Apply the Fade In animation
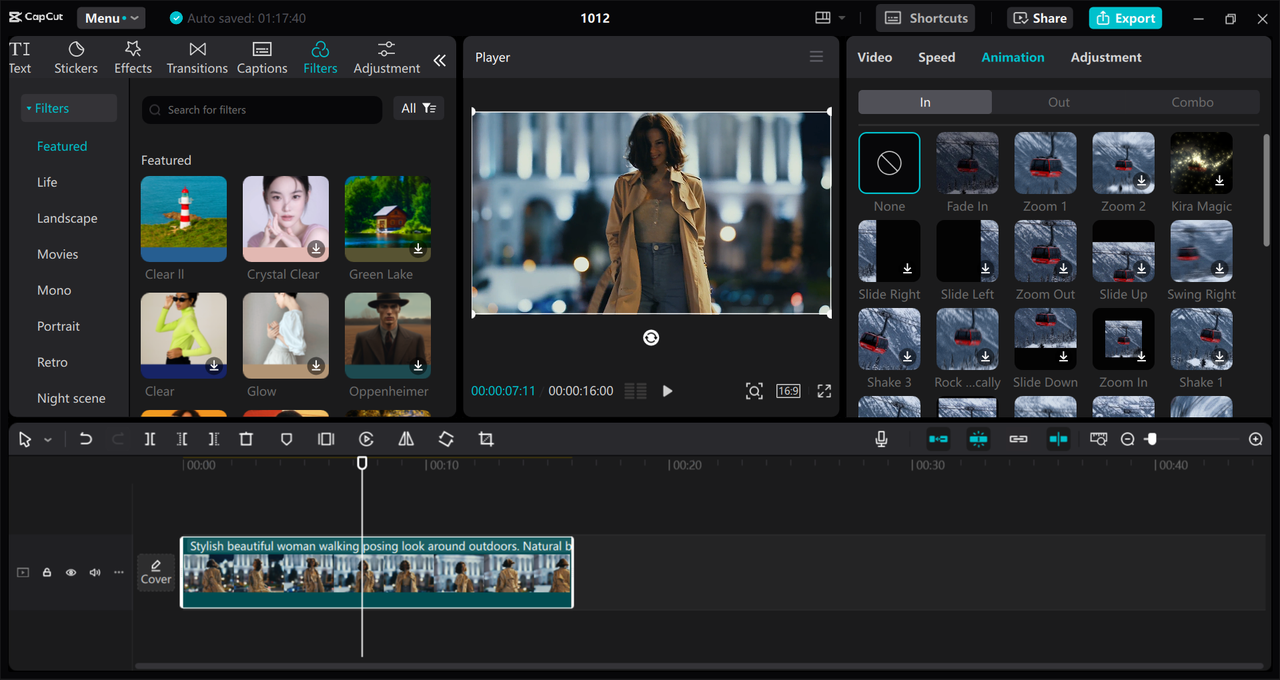 [x=967, y=163]
